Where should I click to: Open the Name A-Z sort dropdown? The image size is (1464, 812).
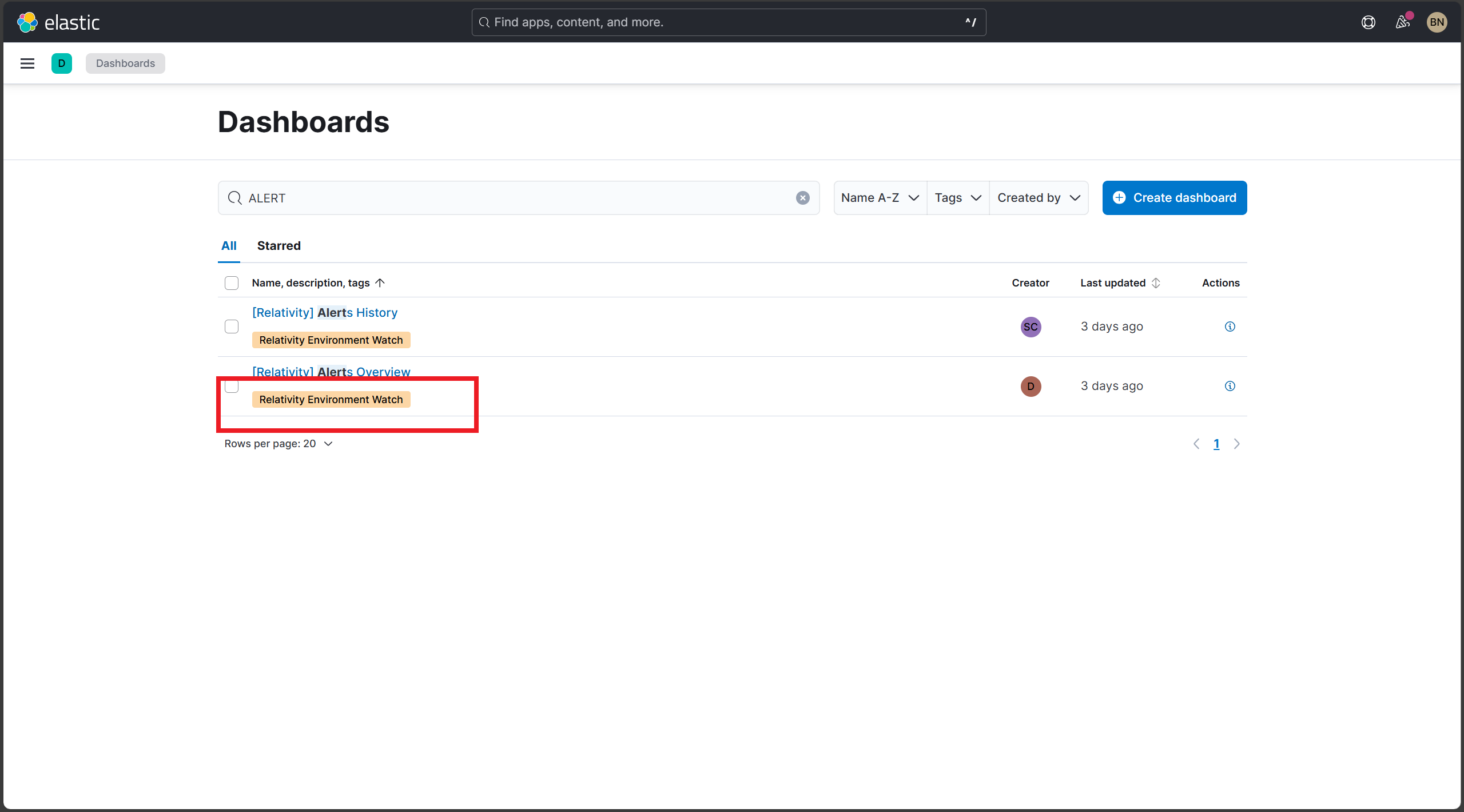click(879, 198)
